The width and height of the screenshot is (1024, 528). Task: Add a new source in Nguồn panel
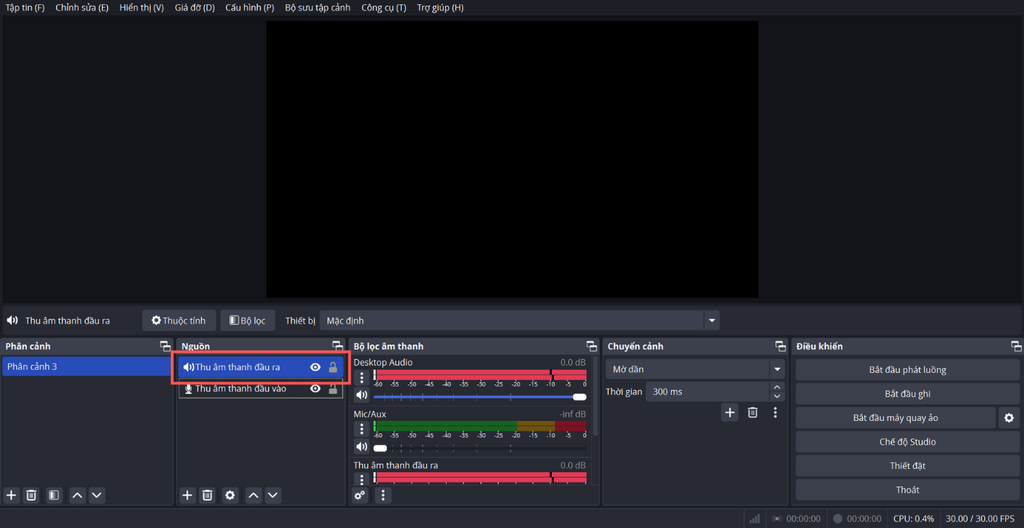coord(187,495)
